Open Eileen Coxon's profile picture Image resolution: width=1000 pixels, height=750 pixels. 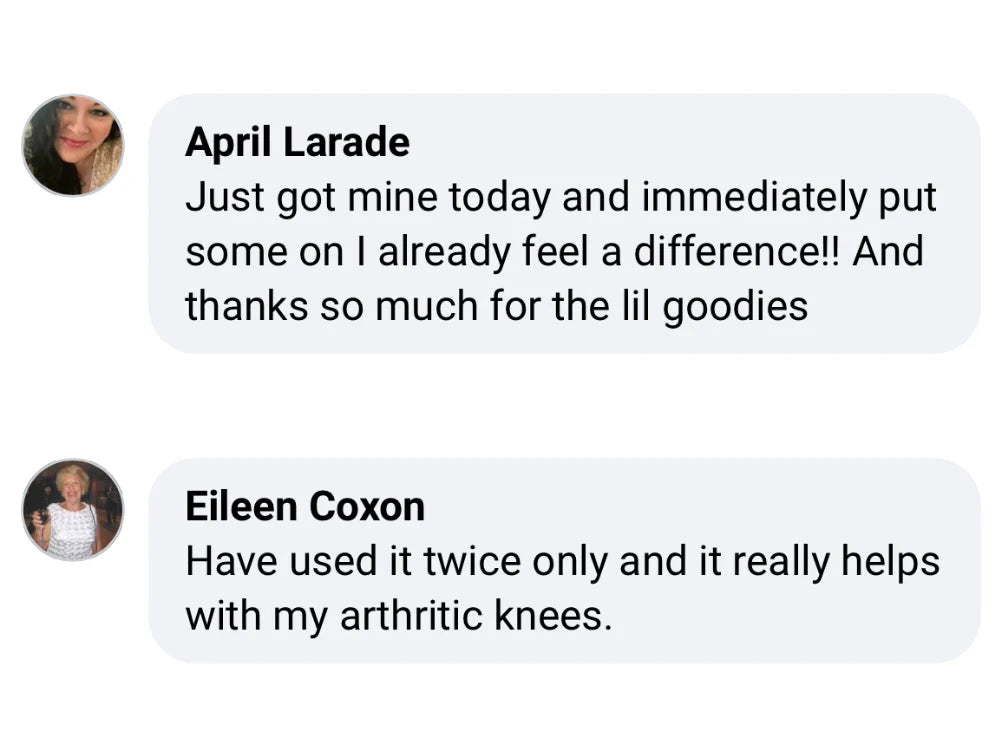point(73,510)
